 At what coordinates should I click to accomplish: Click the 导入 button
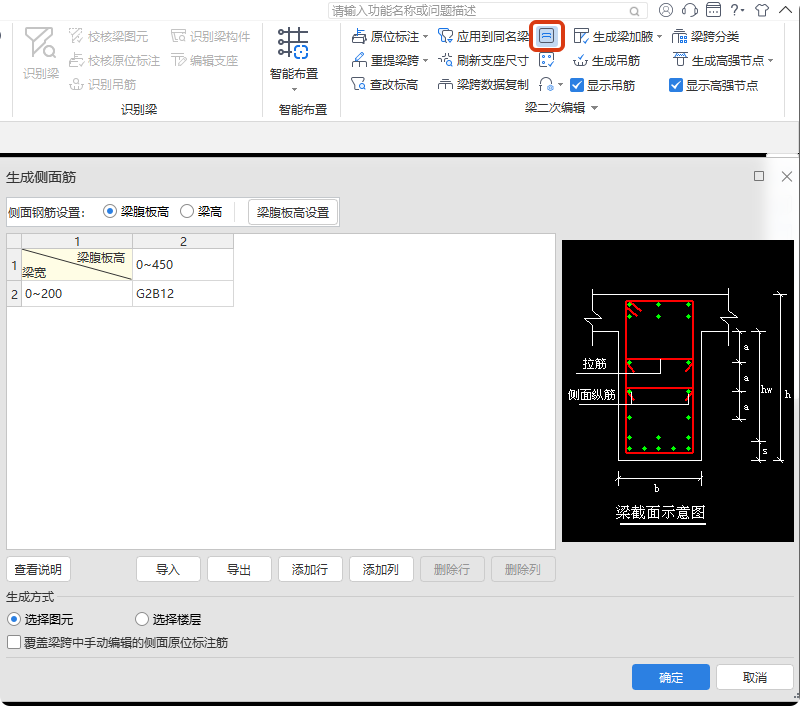click(x=168, y=569)
